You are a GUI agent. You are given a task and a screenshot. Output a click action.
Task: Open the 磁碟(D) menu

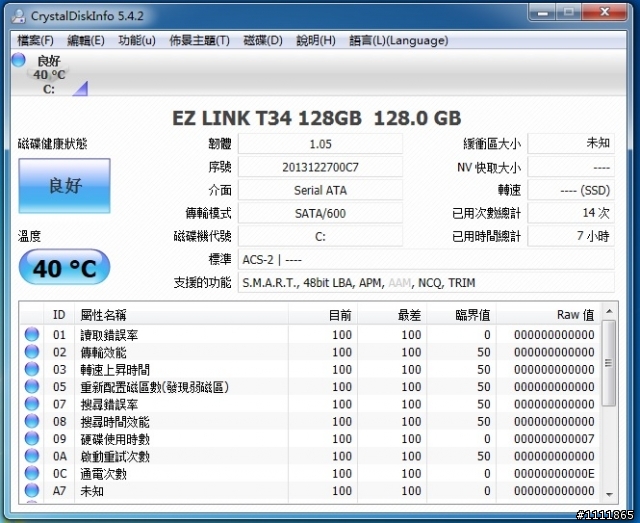[263, 40]
